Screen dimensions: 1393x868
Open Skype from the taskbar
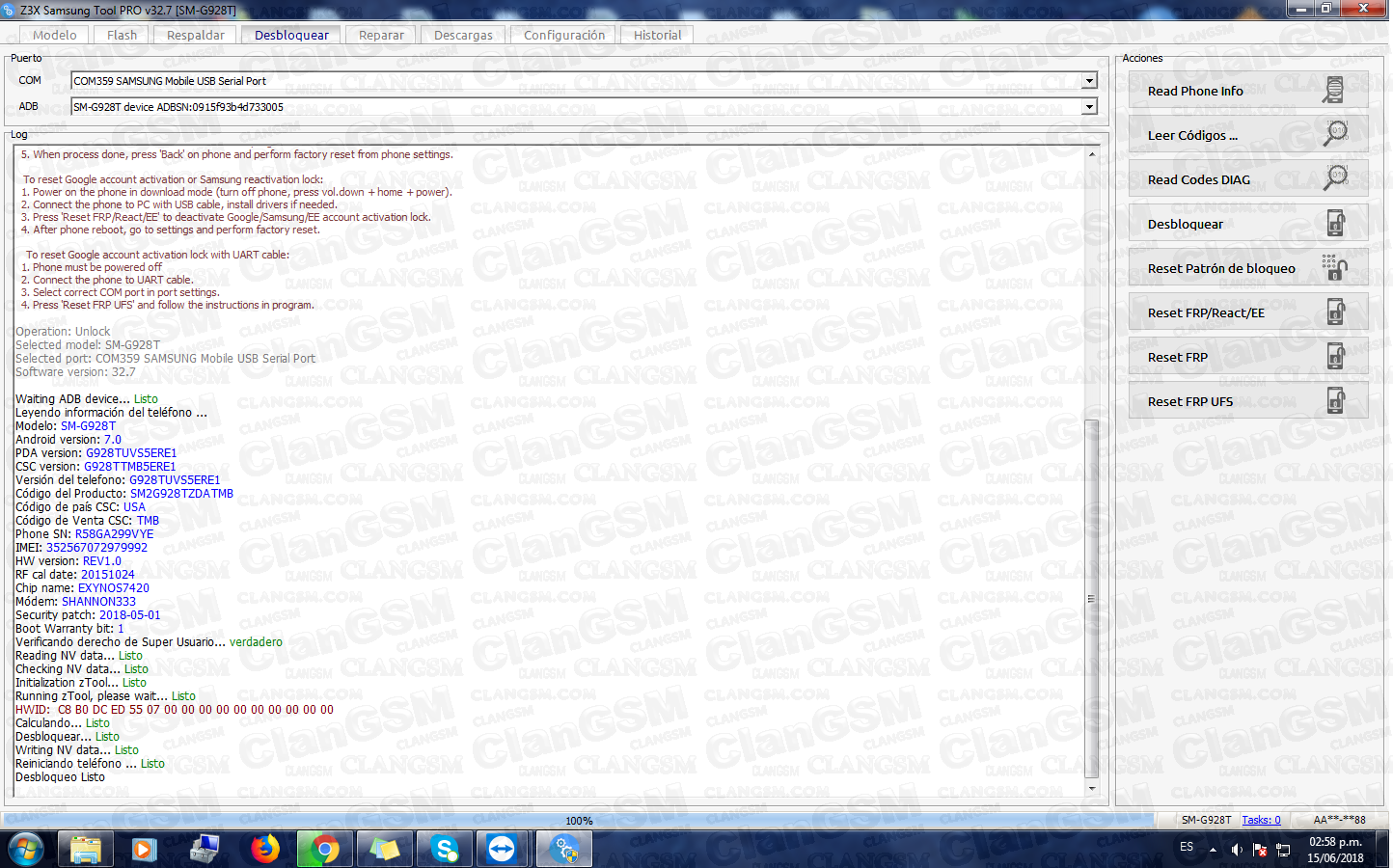[x=444, y=850]
